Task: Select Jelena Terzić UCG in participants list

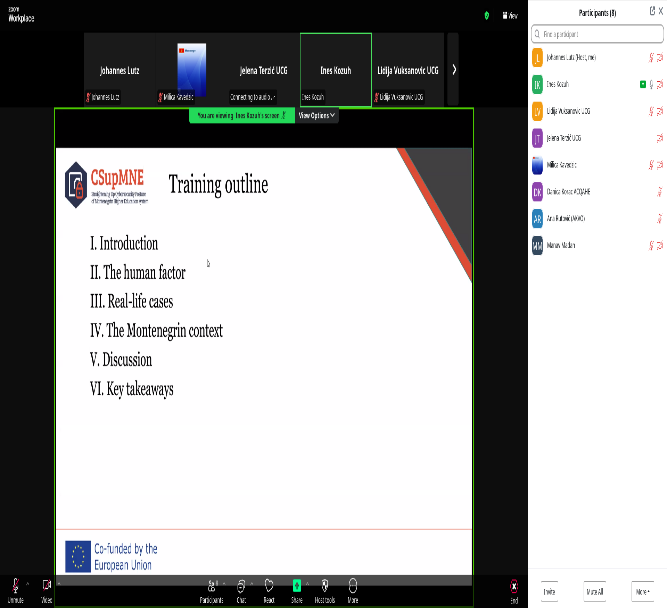Action: click(x=597, y=138)
